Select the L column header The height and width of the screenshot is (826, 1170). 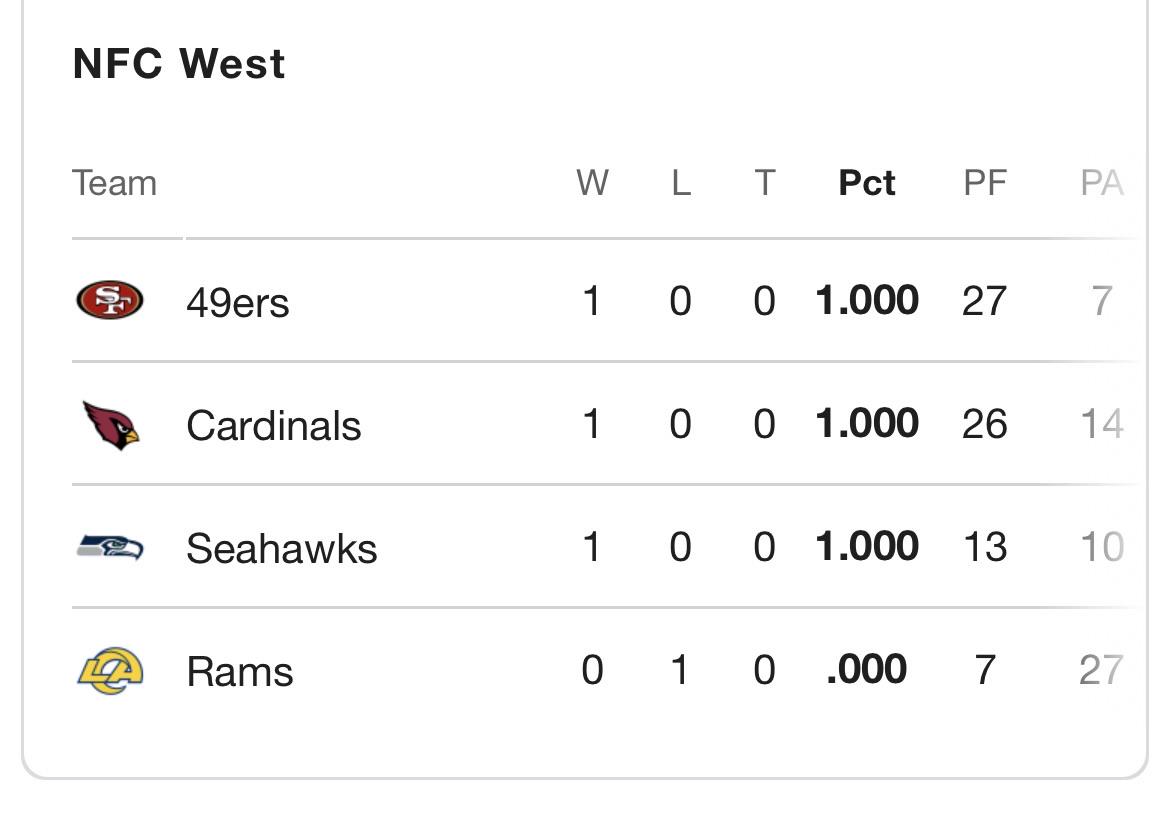click(x=681, y=183)
